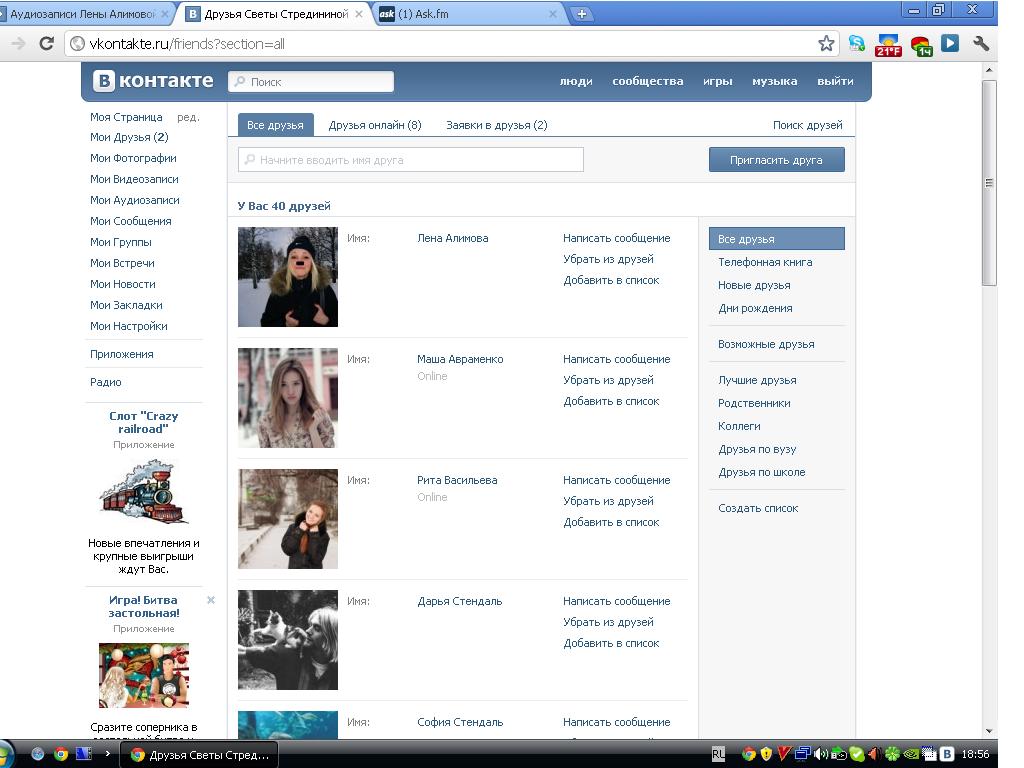Screen dimensions: 1024x768
Task: Focus the Начните вводить имя друга field
Action: (411, 159)
